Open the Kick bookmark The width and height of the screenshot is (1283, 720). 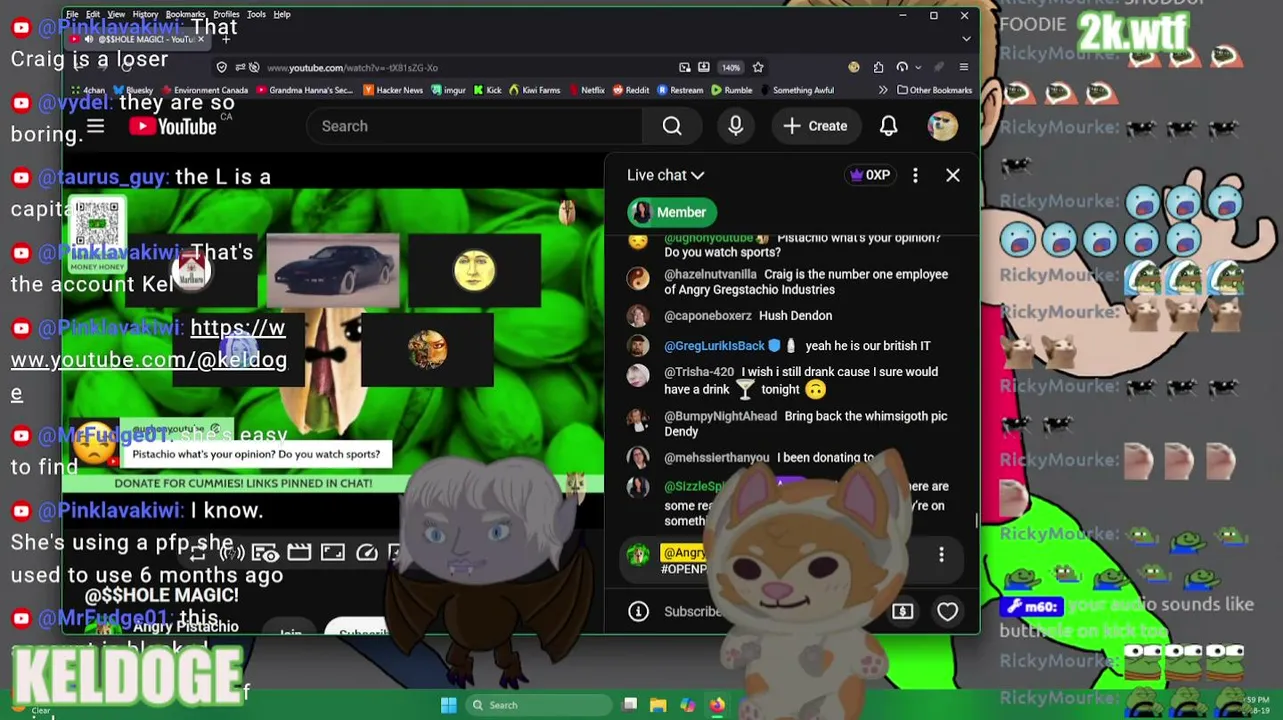pos(488,90)
